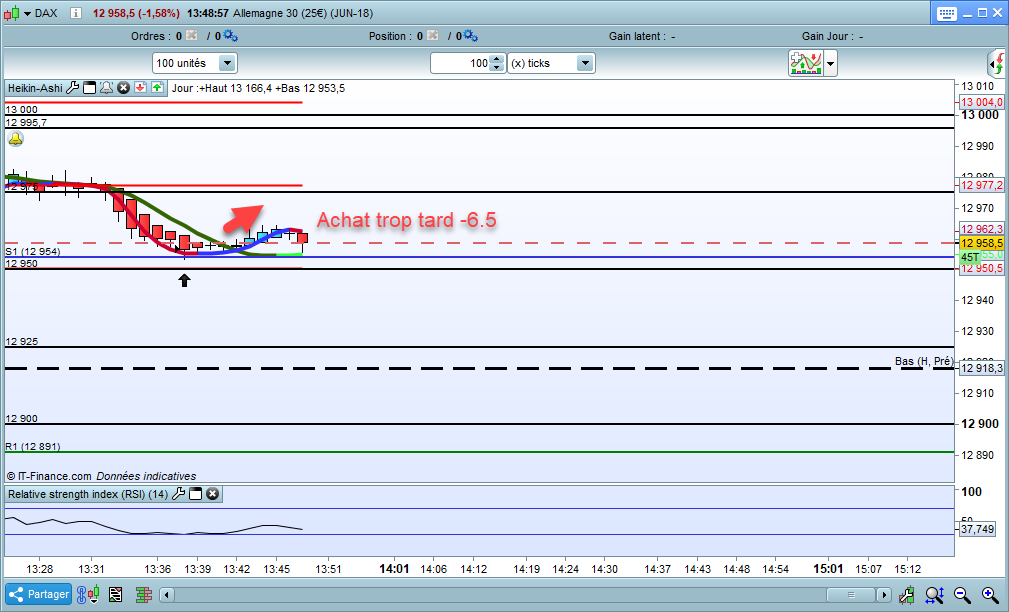The height and width of the screenshot is (612, 1009).
Task: Open Heikin-Ashi settings wrench icon
Action: click(x=73, y=88)
